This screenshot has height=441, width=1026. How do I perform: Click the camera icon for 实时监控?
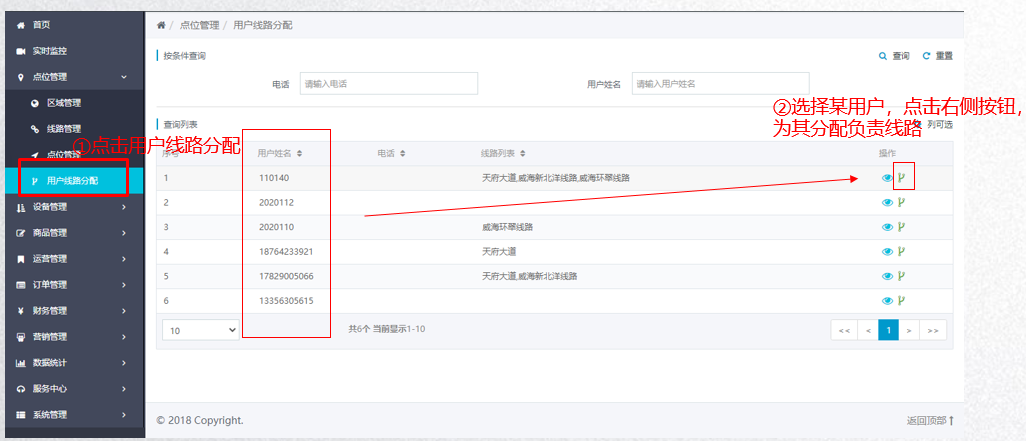(x=20, y=51)
